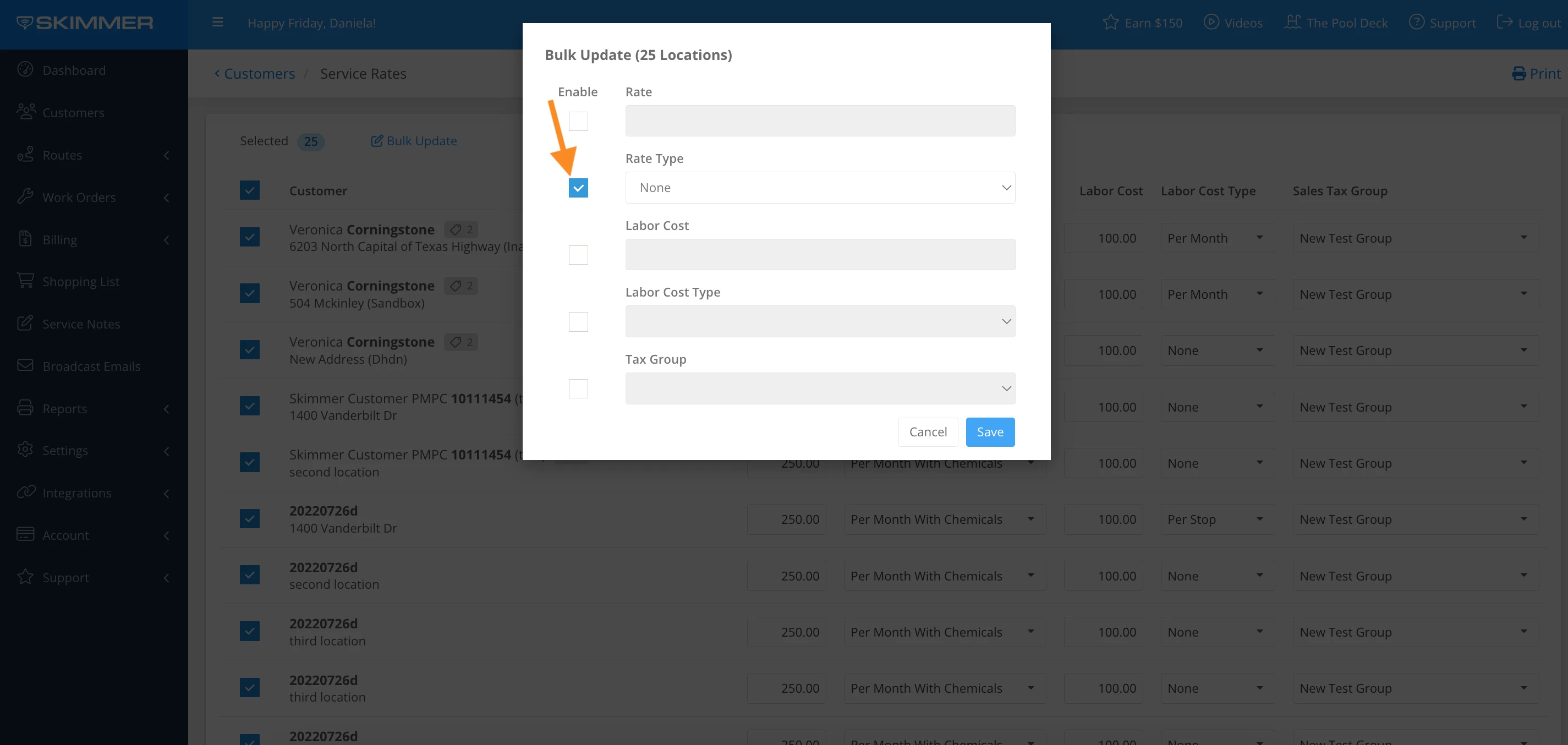This screenshot has height=745, width=1568.
Task: Click the Log out icon
Action: pyautogui.click(x=1504, y=23)
